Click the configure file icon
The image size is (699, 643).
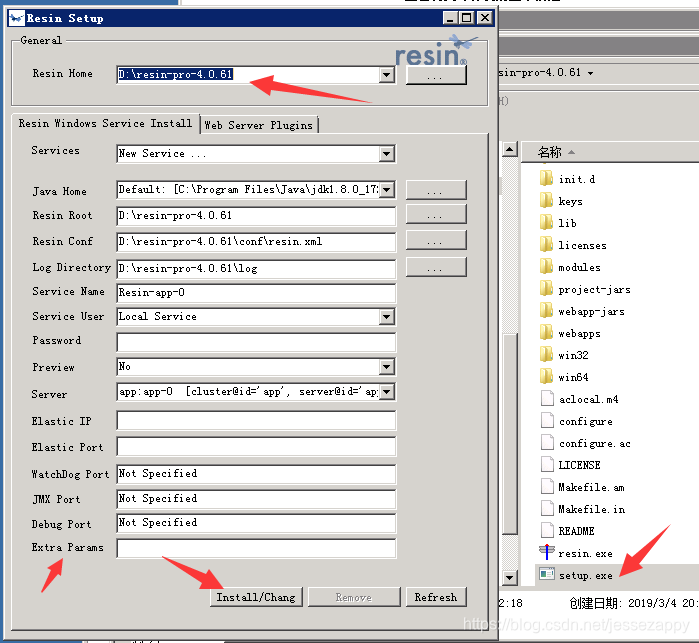click(547, 421)
